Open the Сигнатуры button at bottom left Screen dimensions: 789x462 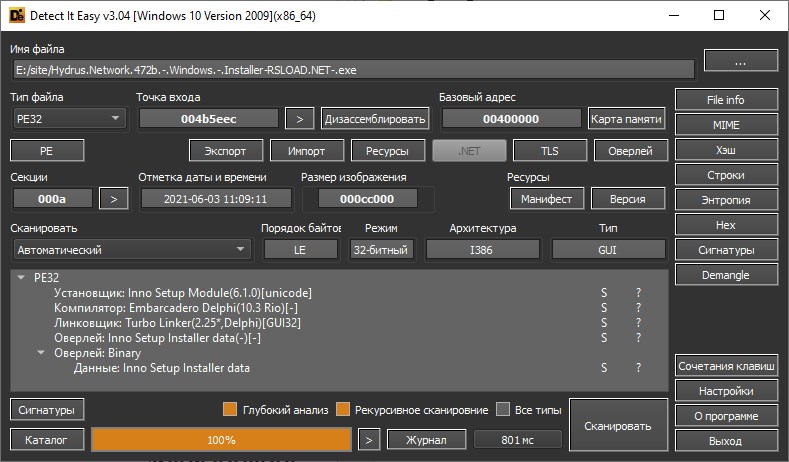[x=47, y=410]
